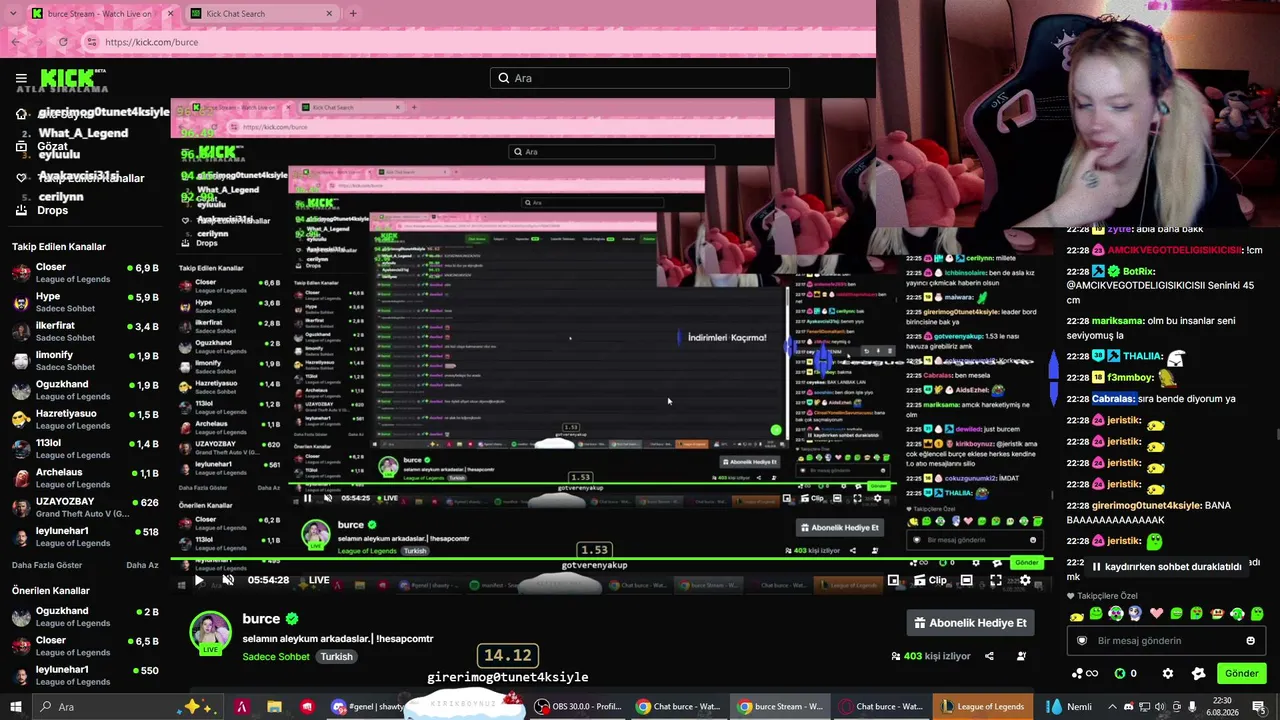The height and width of the screenshot is (720, 1280).
Task: Click the site info icon beside URL
Action: (x=92, y=42)
